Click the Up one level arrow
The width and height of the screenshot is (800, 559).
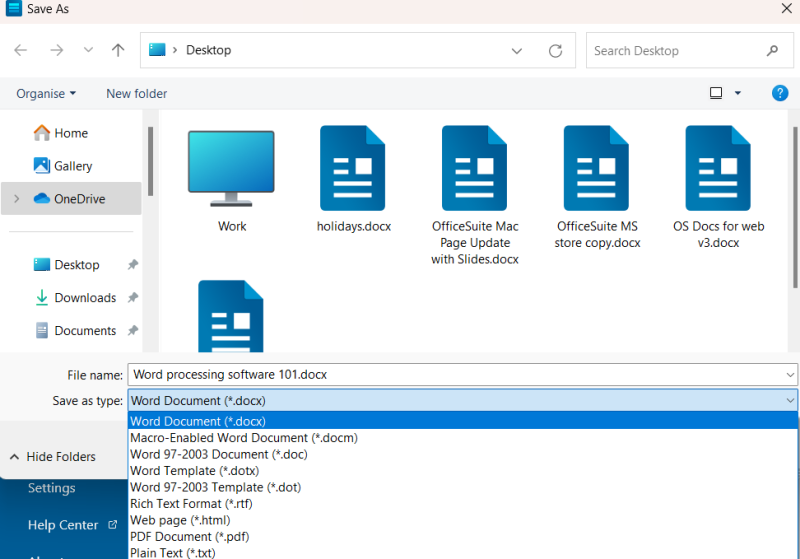tap(118, 50)
